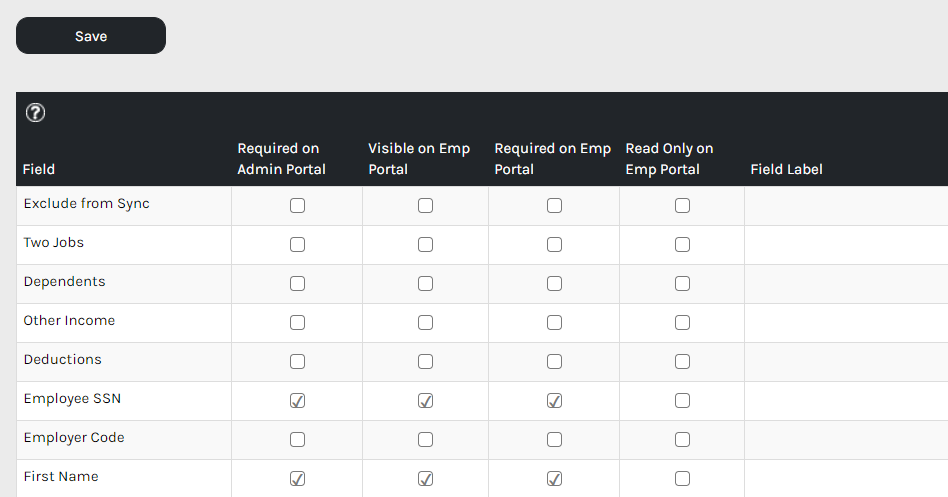Enable Read Only on Emp Portal for First Name
This screenshot has height=497, width=948.
coord(682,479)
